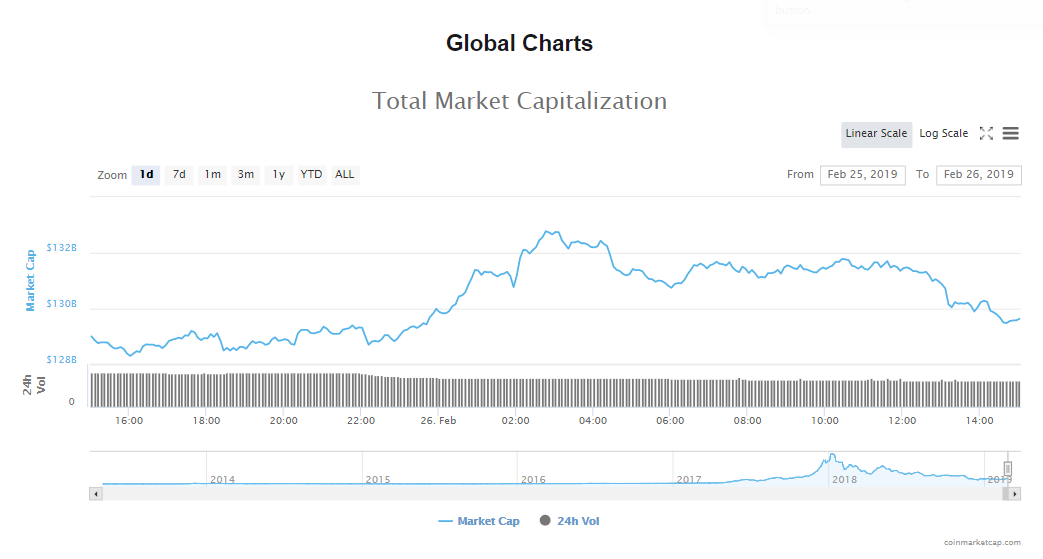Click the From date field
The height and width of the screenshot is (559, 1043).
point(862,175)
